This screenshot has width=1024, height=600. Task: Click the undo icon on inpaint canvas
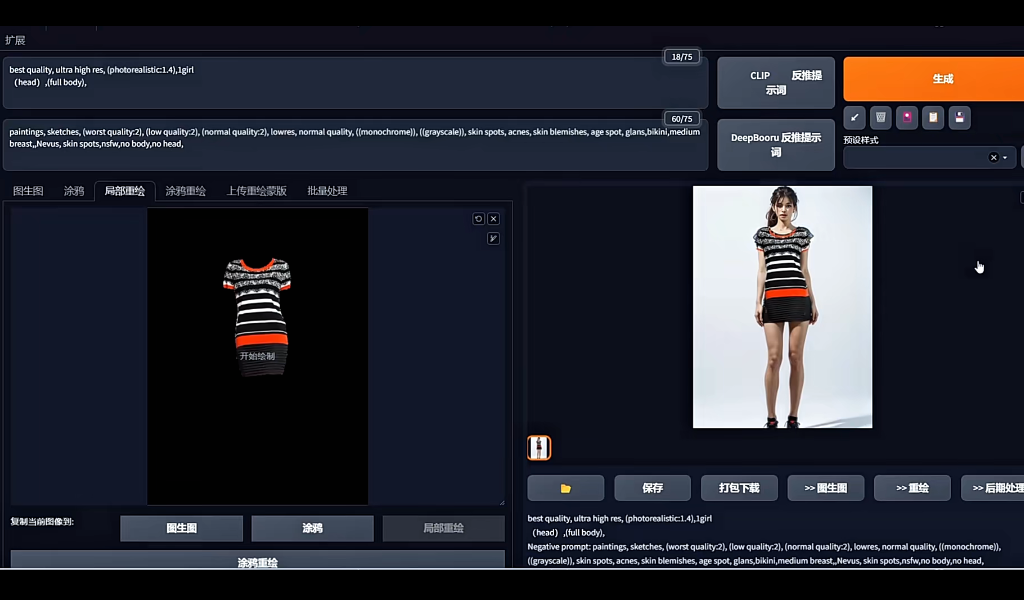(479, 219)
